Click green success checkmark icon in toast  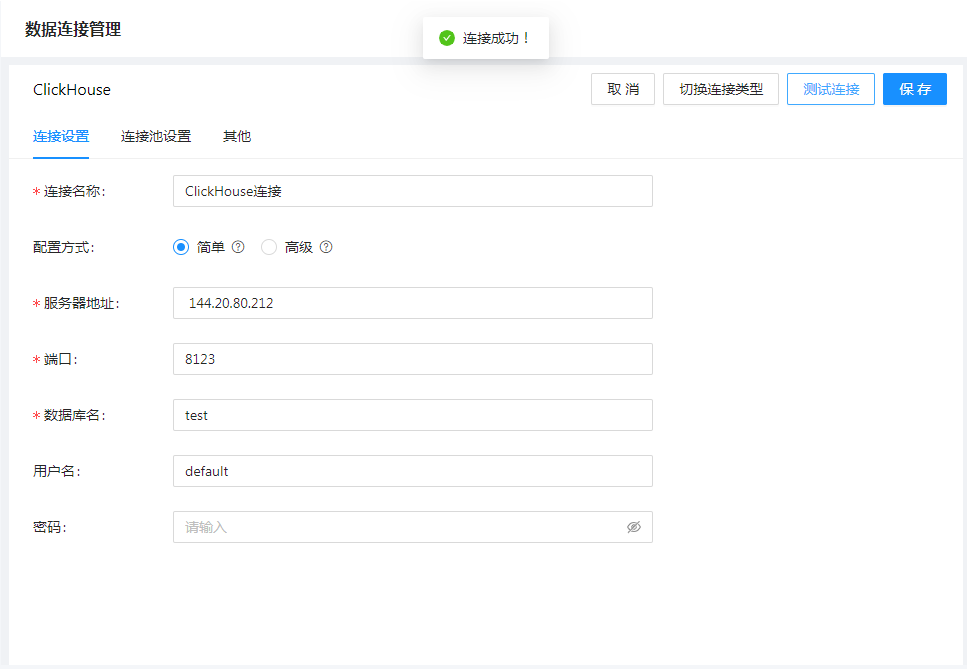[x=447, y=38]
